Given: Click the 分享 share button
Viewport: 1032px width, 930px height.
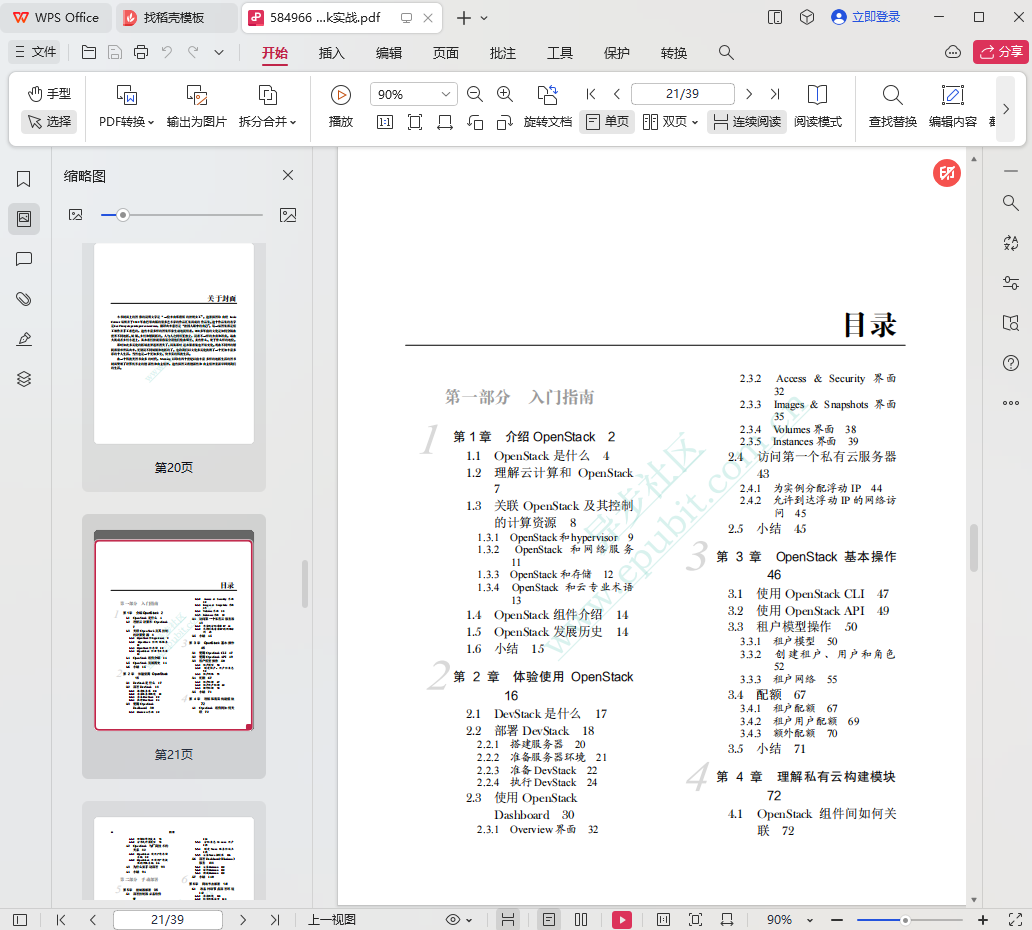Looking at the screenshot, I should click(998, 52).
